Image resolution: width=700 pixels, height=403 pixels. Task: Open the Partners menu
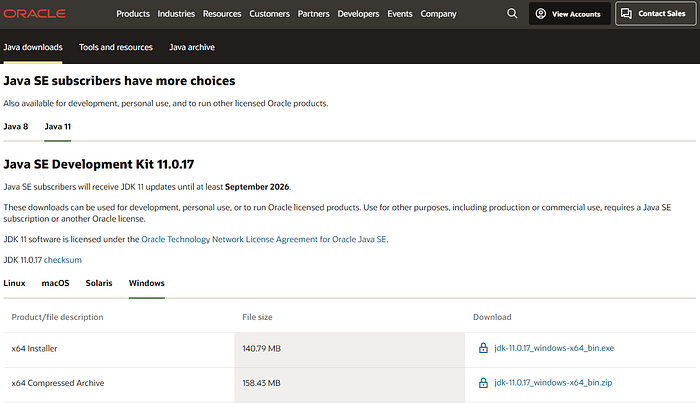(x=313, y=14)
